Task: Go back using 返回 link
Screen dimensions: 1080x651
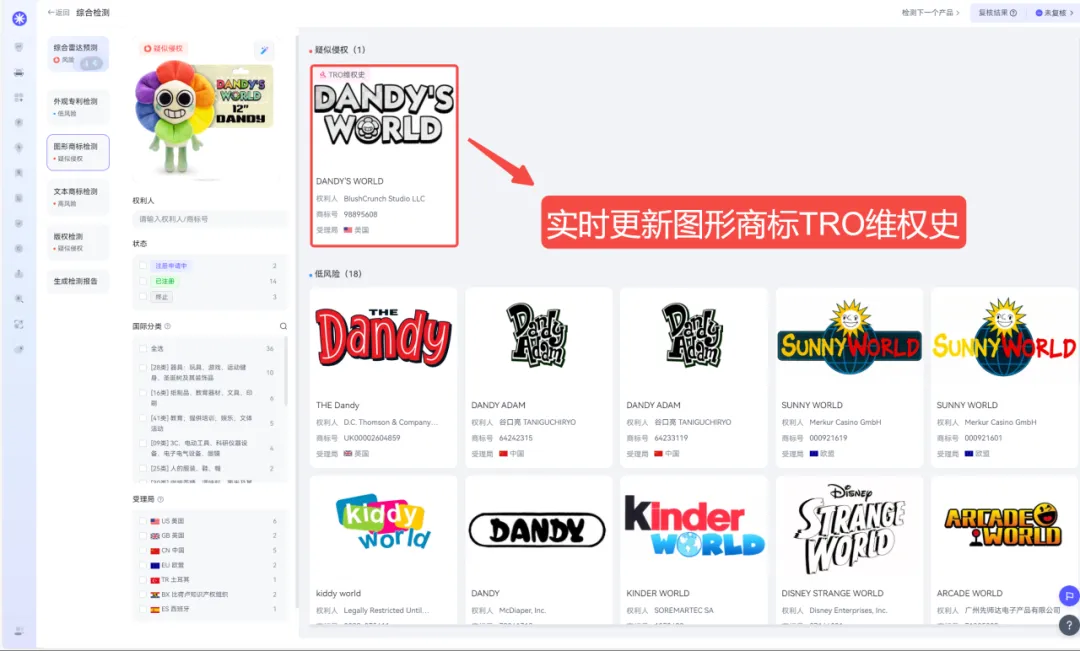Action: (x=59, y=12)
